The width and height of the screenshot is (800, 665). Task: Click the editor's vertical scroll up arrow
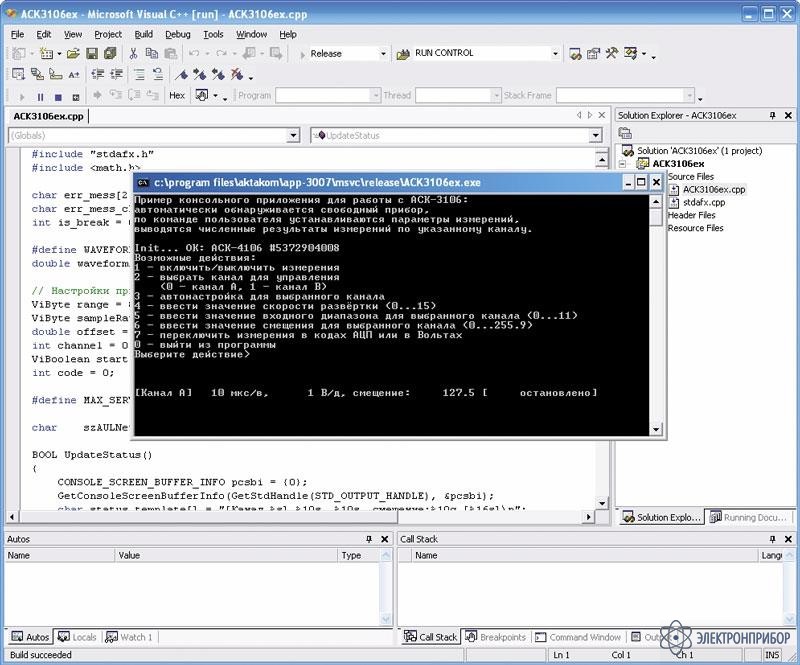(x=602, y=160)
